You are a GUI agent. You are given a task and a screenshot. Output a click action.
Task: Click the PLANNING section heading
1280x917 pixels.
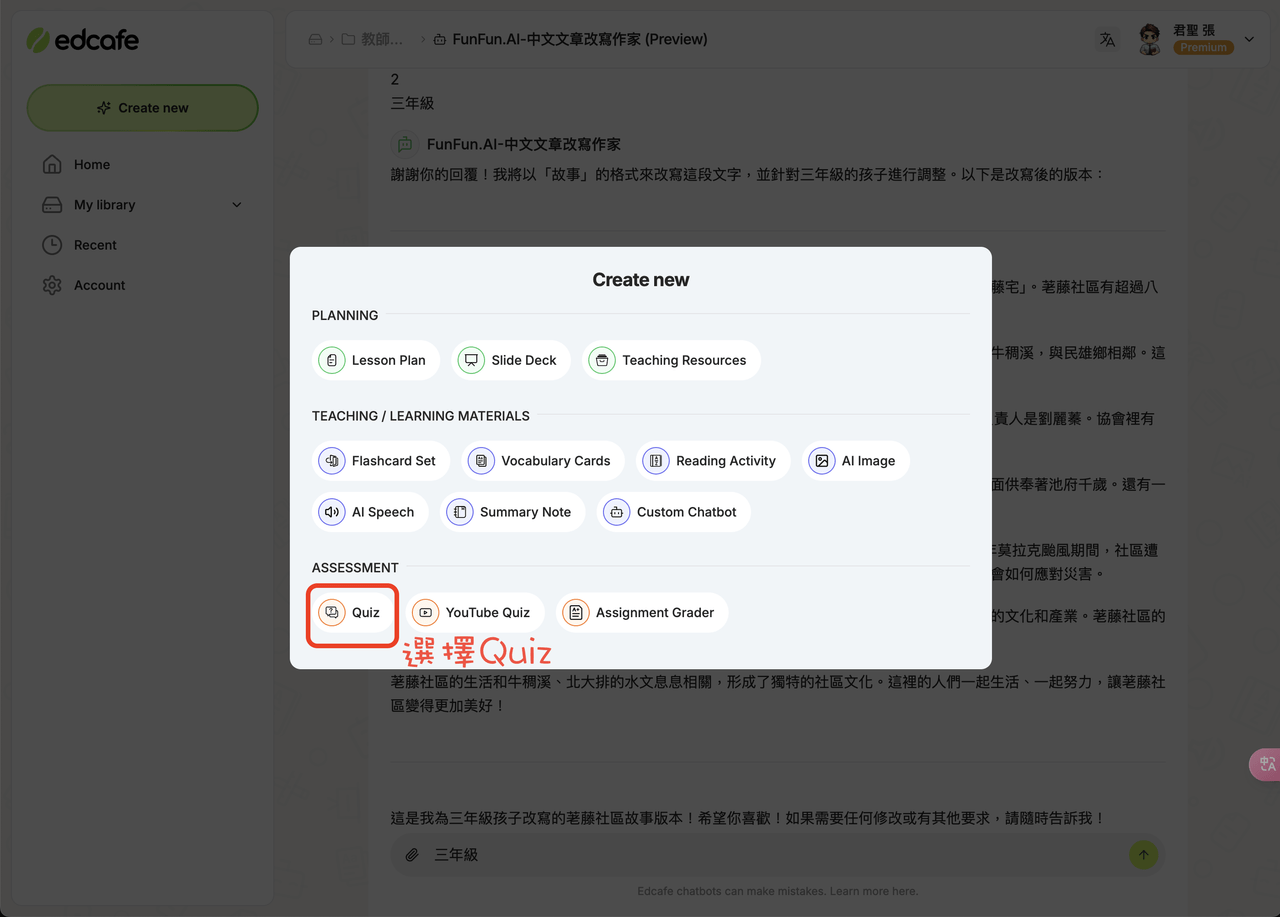(x=345, y=315)
